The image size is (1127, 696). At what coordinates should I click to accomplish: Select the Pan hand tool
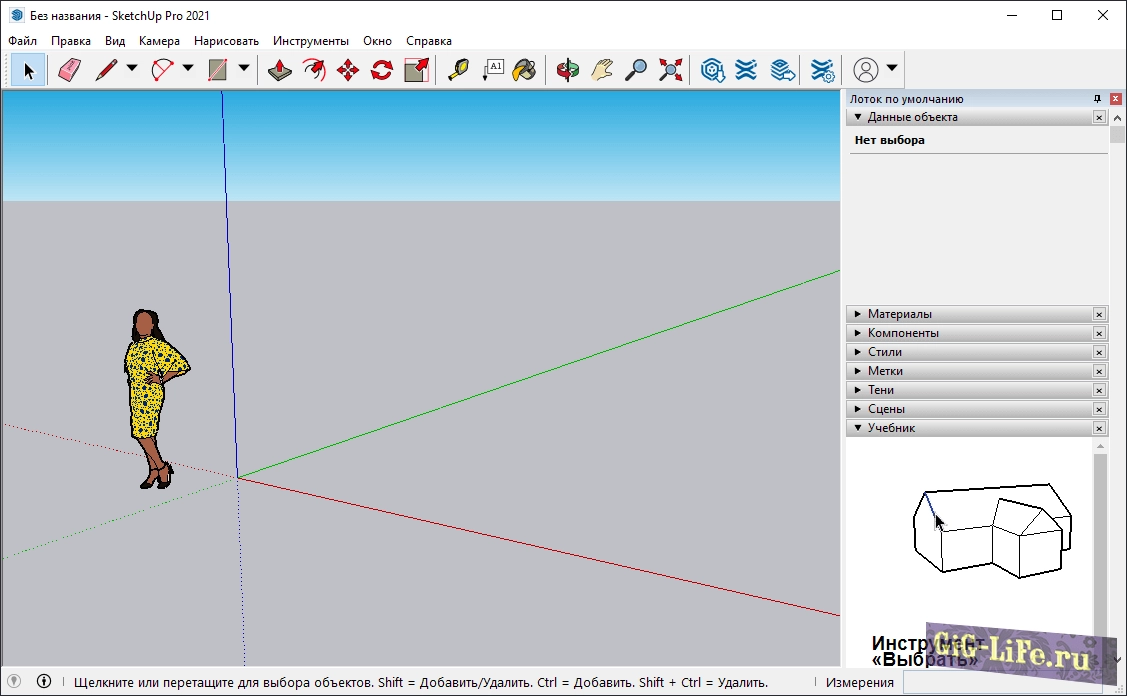point(602,70)
